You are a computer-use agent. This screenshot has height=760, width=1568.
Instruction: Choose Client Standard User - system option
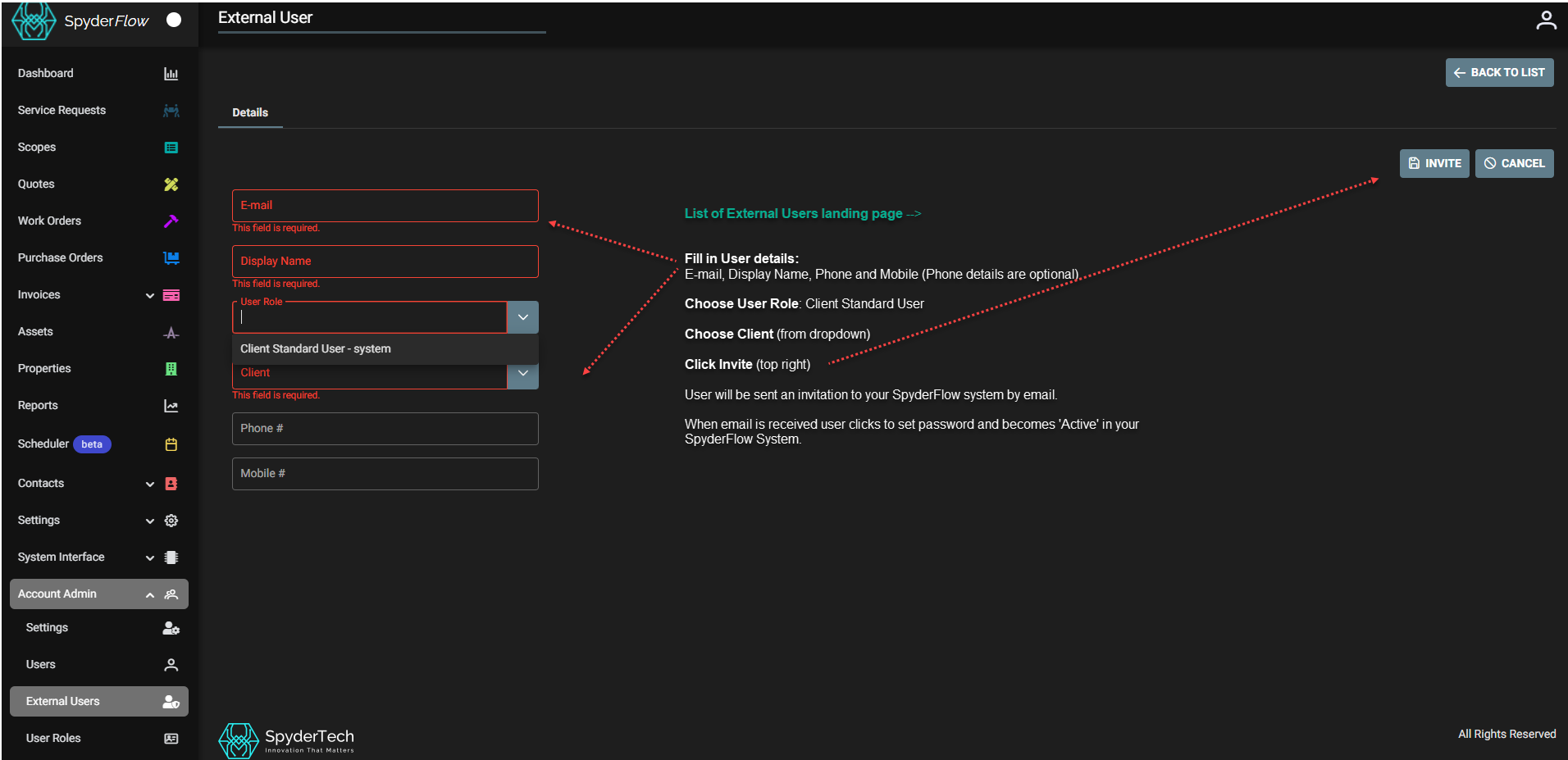316,348
